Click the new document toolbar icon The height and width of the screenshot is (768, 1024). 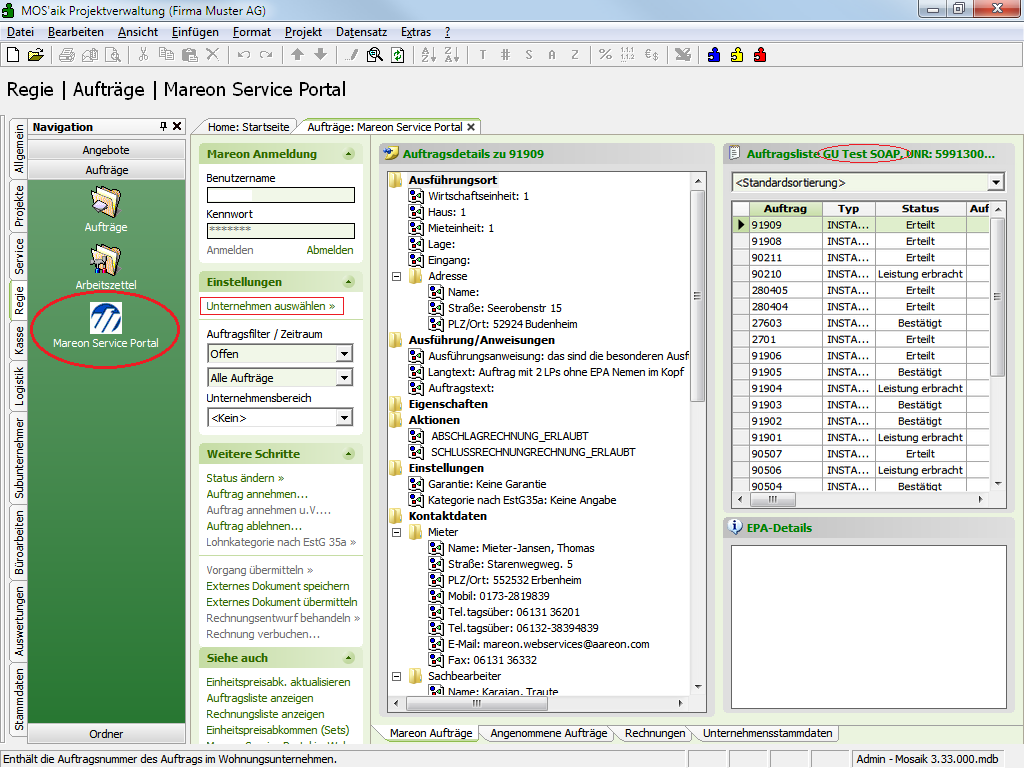coord(13,54)
